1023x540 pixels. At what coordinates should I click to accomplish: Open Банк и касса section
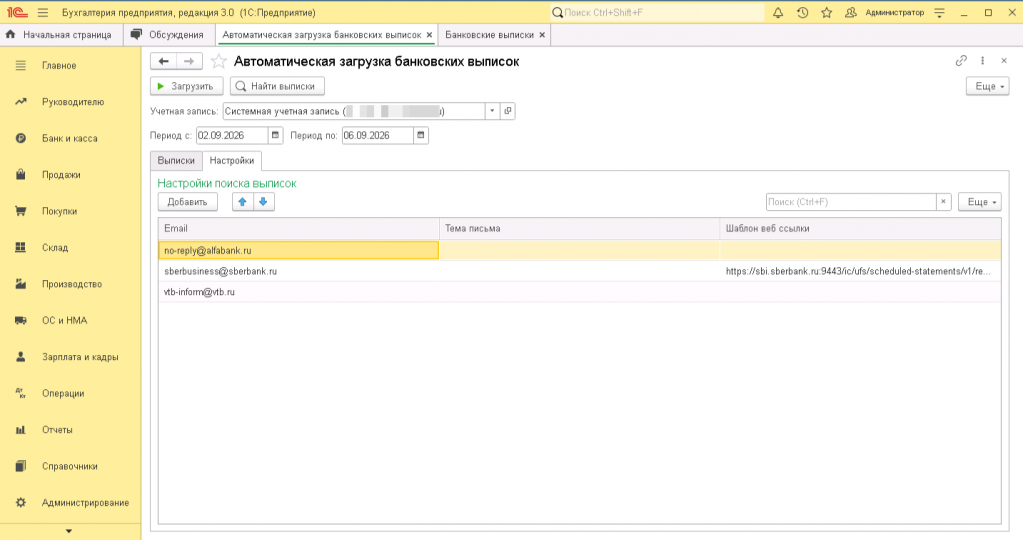pos(70,138)
